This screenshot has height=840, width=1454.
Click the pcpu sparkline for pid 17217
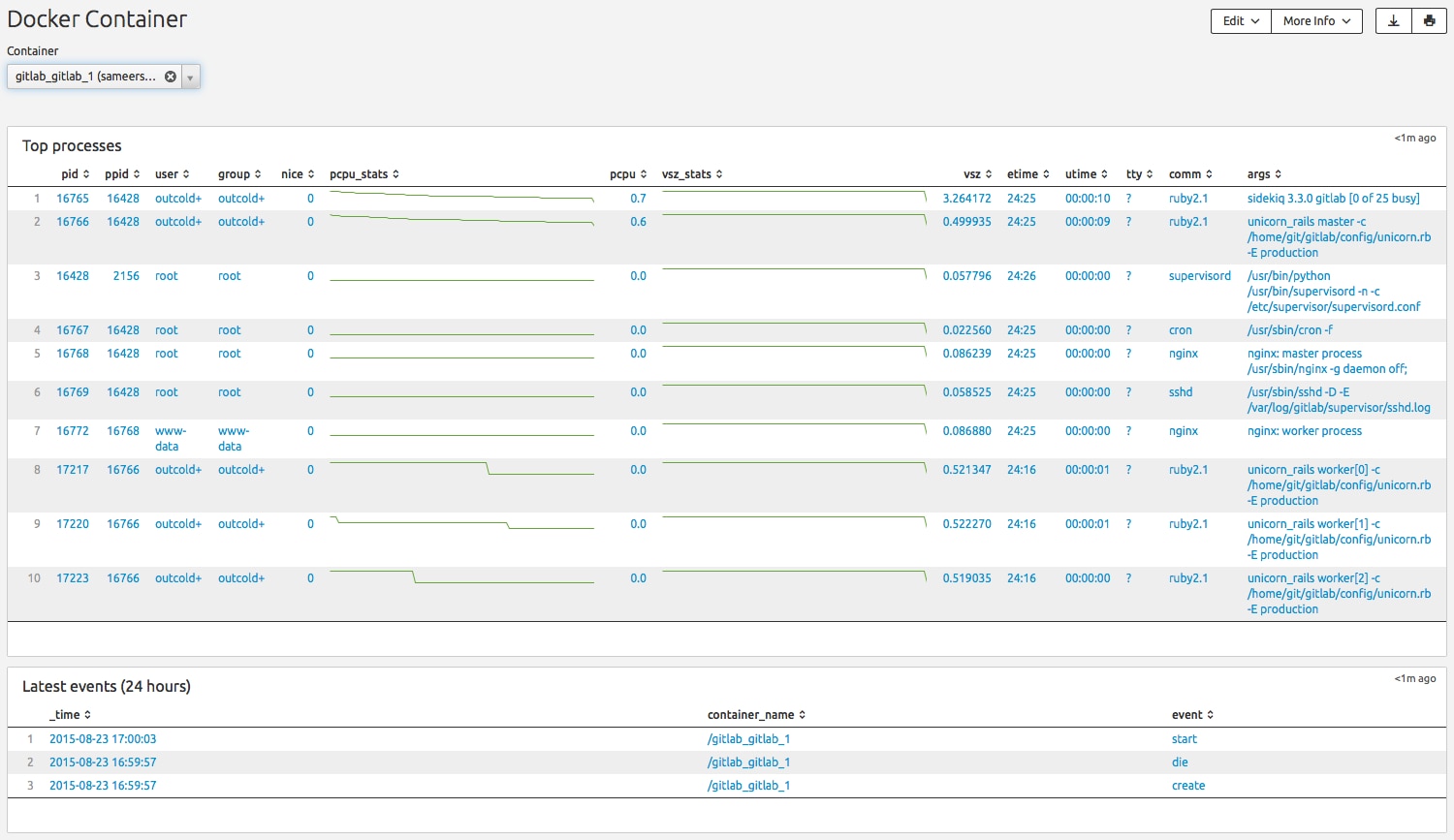coord(461,469)
